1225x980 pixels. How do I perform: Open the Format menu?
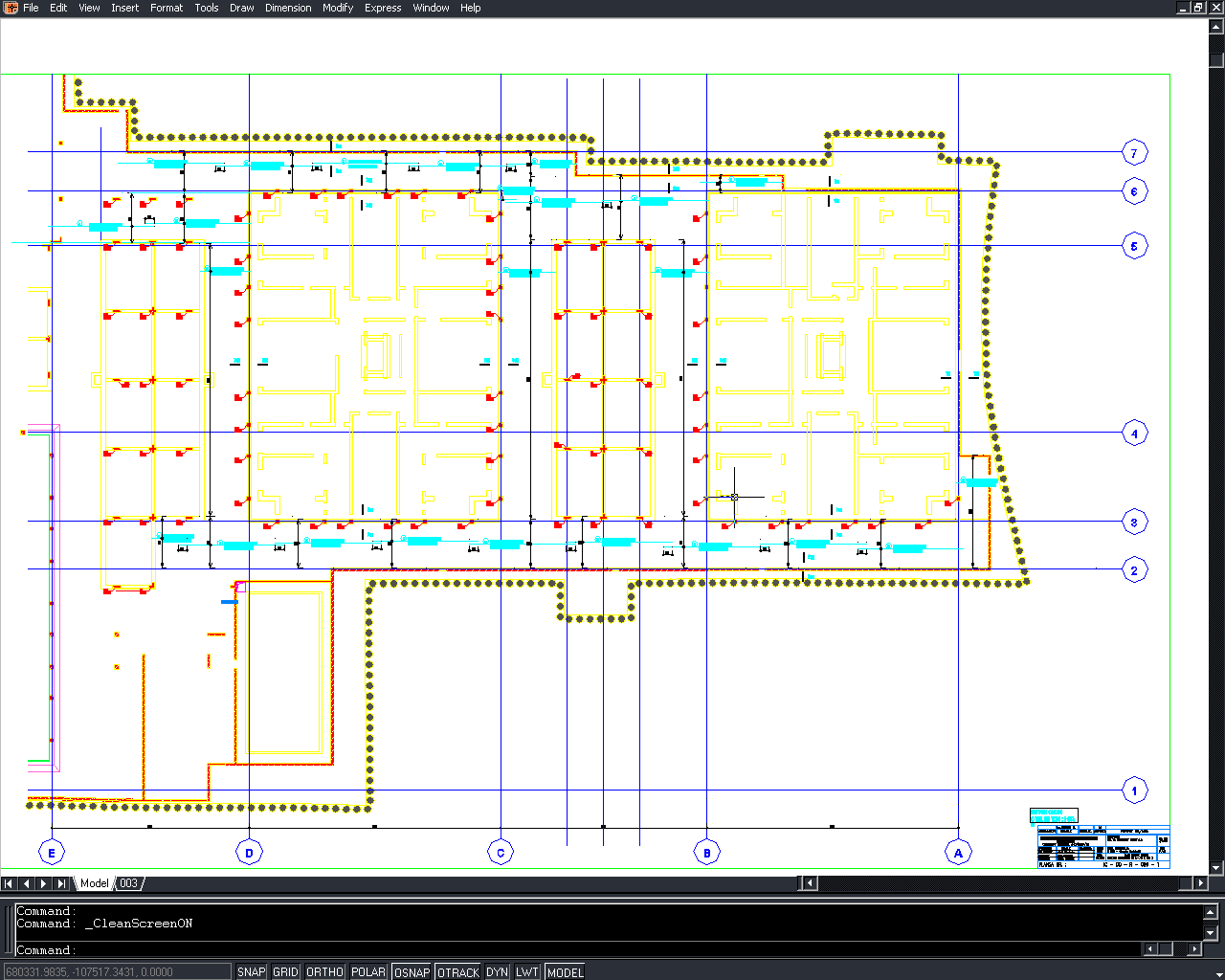pyautogui.click(x=167, y=8)
